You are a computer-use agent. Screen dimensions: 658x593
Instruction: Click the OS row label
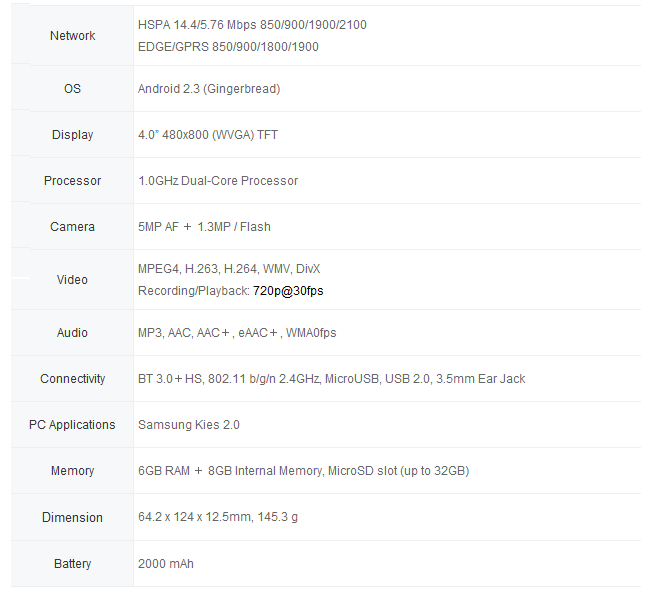(72, 89)
